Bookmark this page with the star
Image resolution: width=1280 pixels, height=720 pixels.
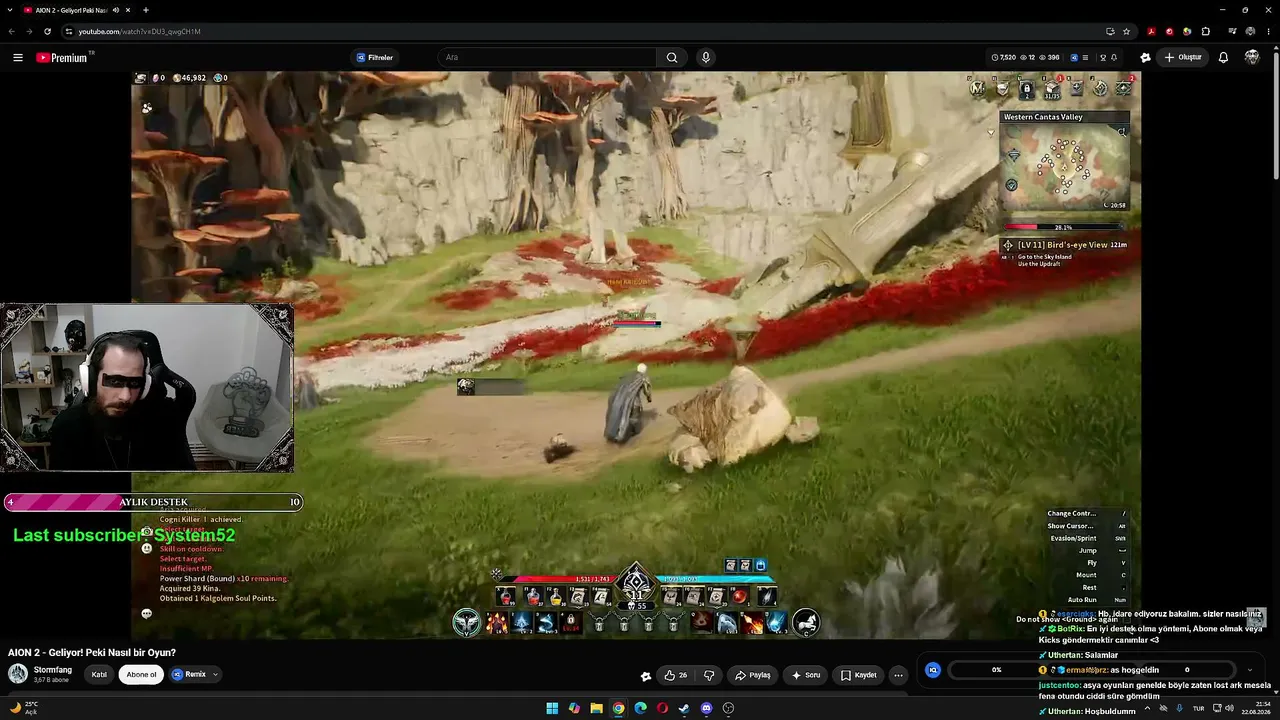(x=1126, y=31)
